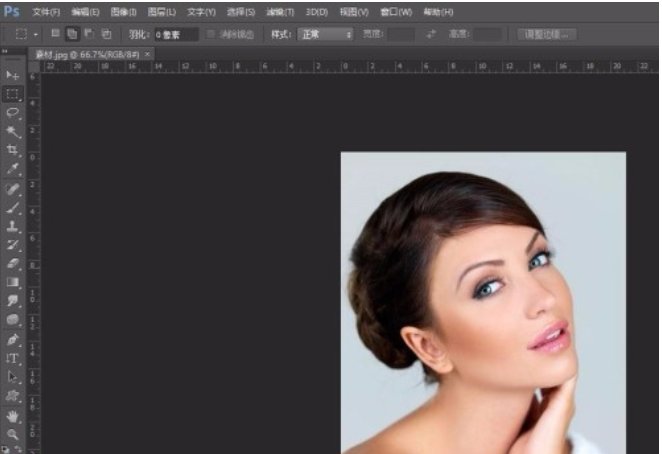The height and width of the screenshot is (454, 662).
Task: Select the Type tool
Action: coord(13,359)
